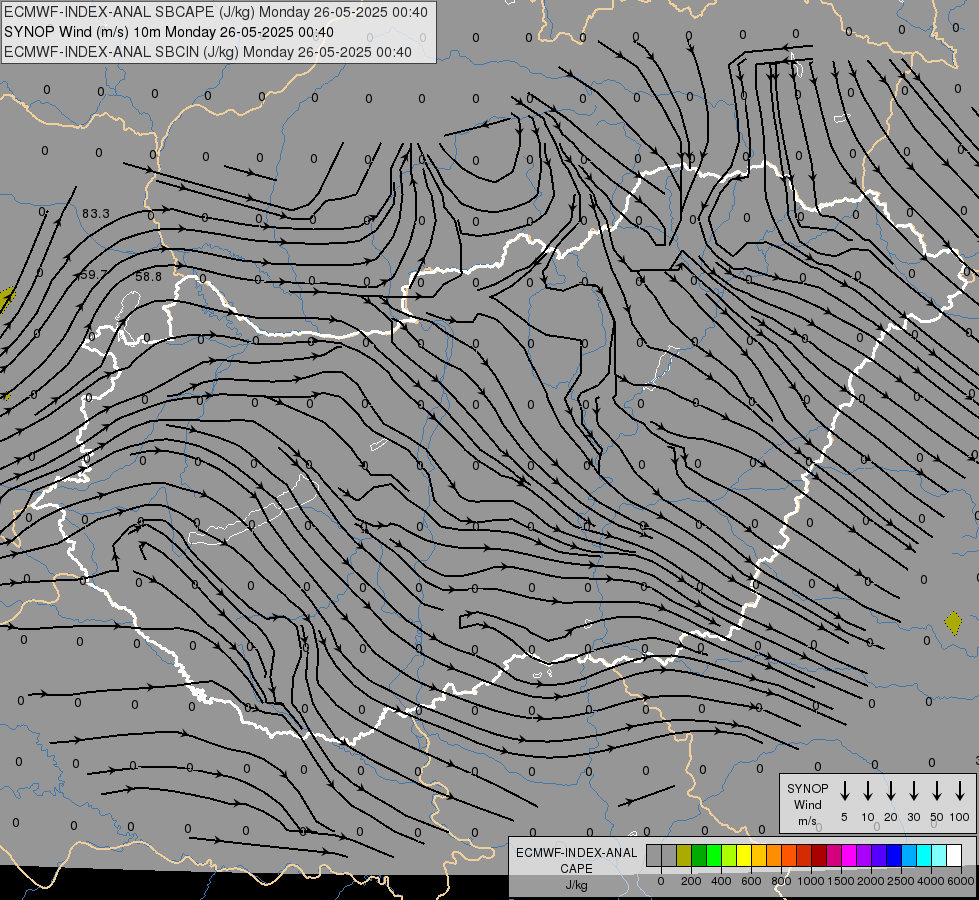Click the bright magenta swatch right of 1500
The width and height of the screenshot is (979, 900).
[850, 855]
